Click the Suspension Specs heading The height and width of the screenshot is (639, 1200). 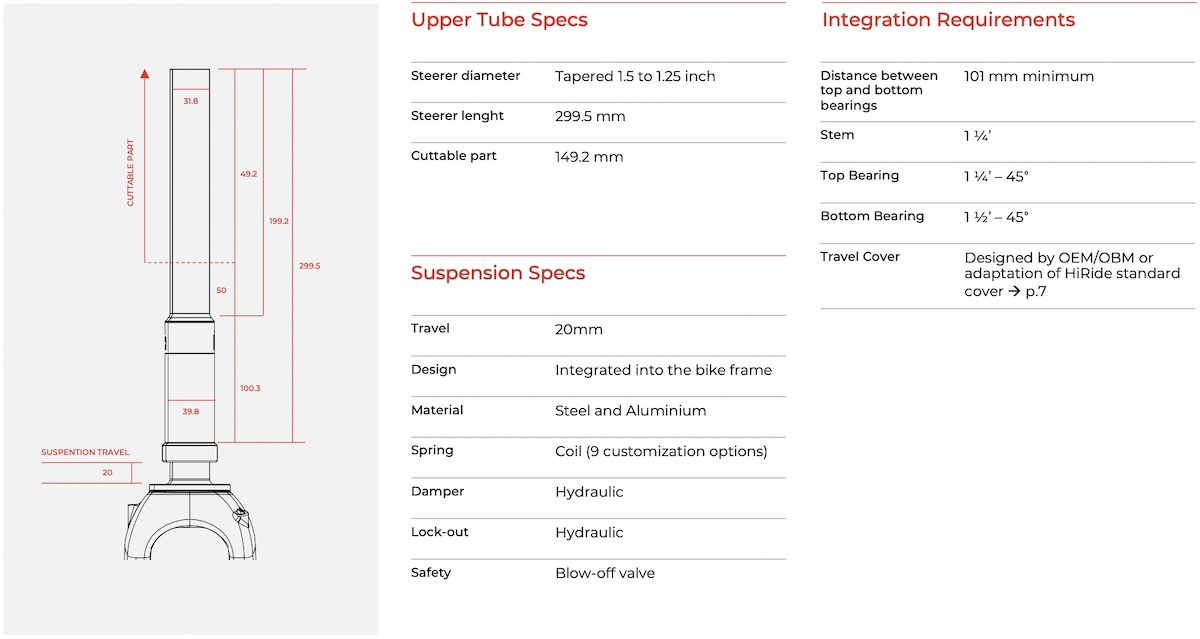tap(498, 273)
